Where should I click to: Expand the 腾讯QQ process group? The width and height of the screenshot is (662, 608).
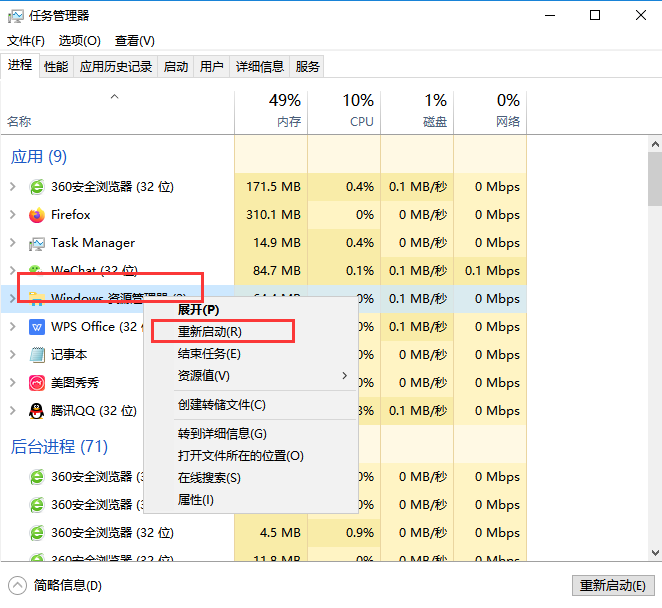pos(12,411)
